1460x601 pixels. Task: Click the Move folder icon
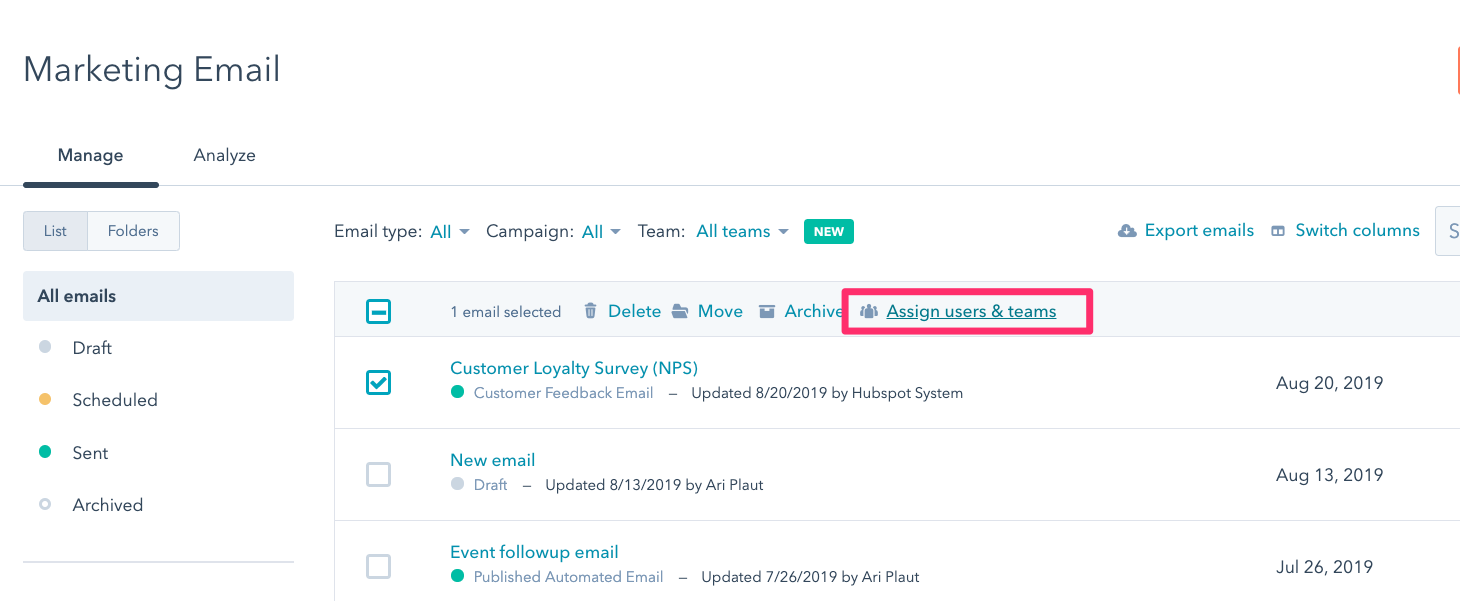pos(680,311)
